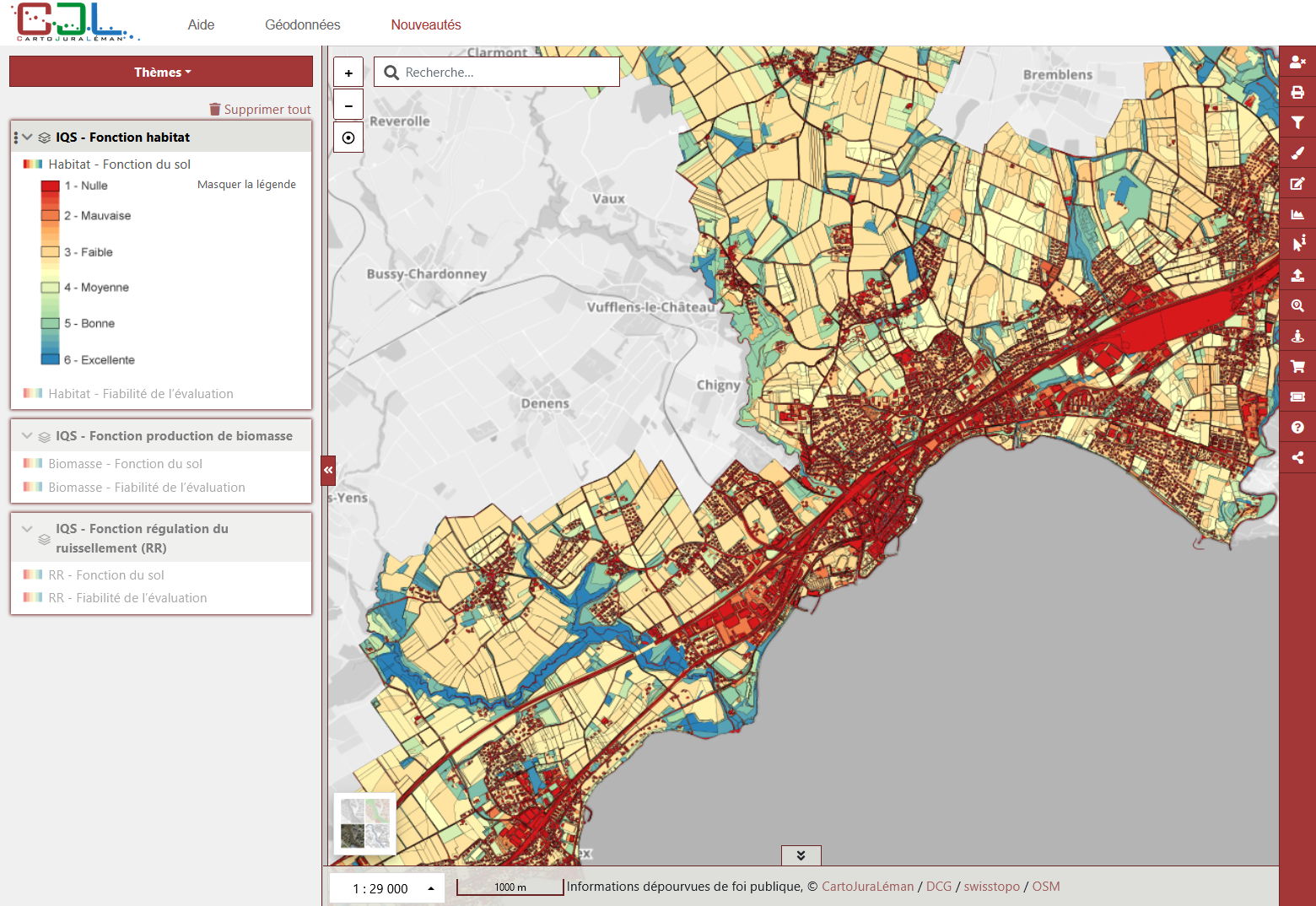Open the filter funnel tool
This screenshot has width=1316, height=906.
(1297, 123)
